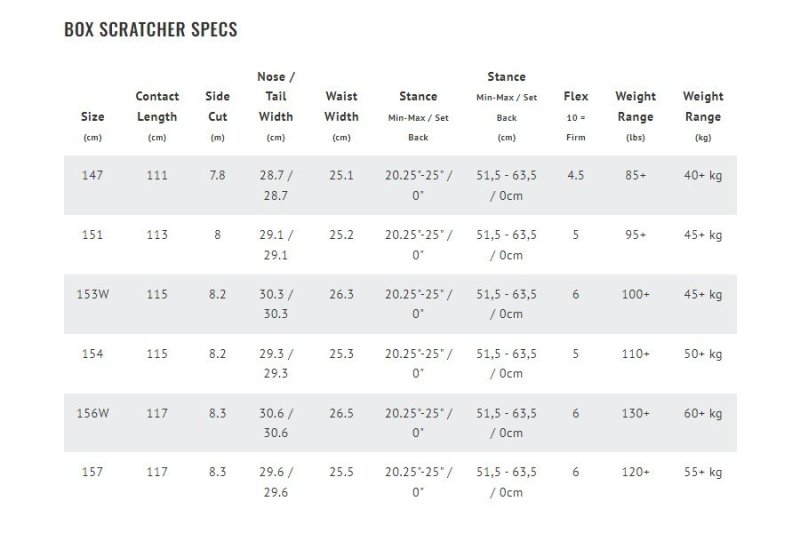The image size is (800, 533).
Task: Click the BOX SCRATCHER SPECS heading
Action: click(150, 29)
